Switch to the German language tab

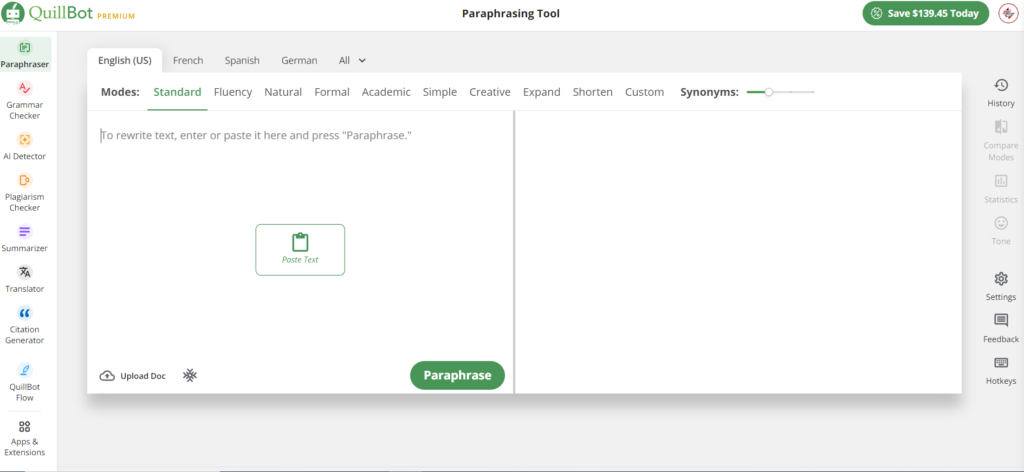tap(299, 60)
